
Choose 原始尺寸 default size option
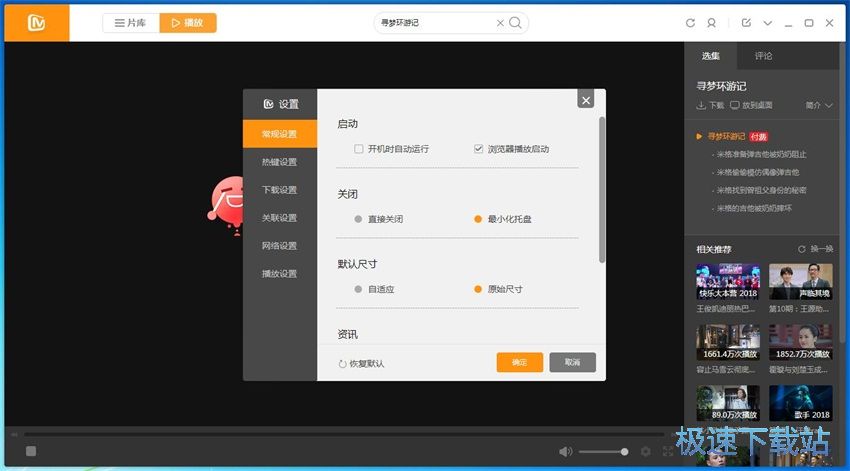pyautogui.click(x=478, y=289)
